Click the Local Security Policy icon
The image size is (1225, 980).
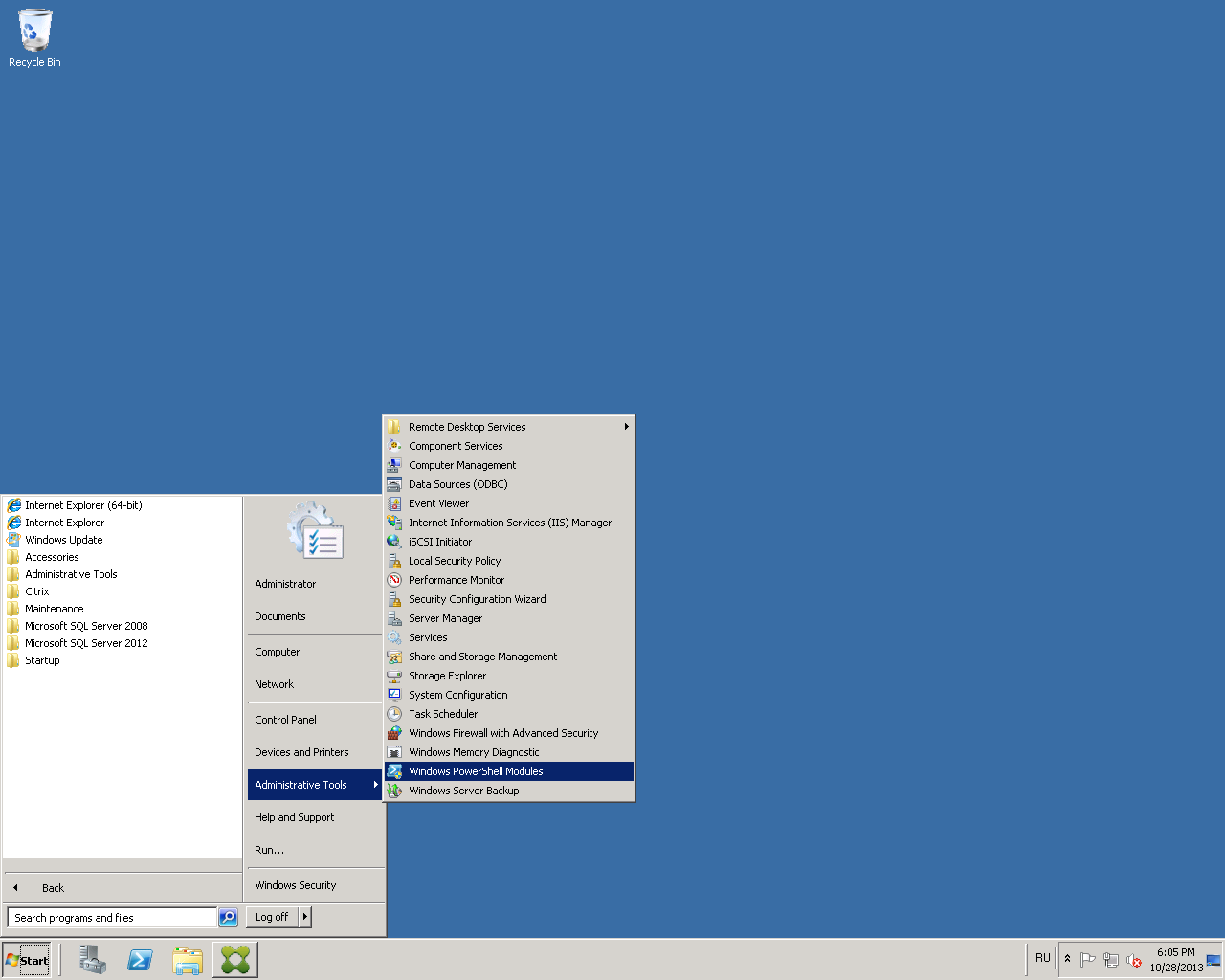[x=394, y=561]
